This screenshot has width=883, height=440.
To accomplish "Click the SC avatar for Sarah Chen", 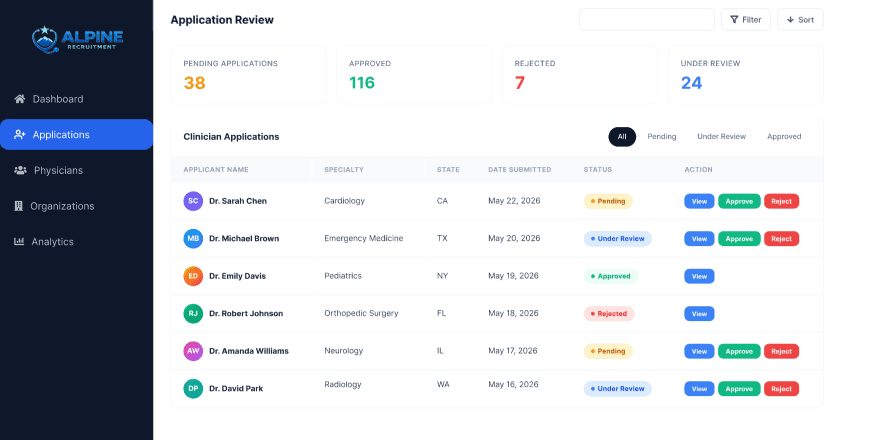I will (193, 201).
